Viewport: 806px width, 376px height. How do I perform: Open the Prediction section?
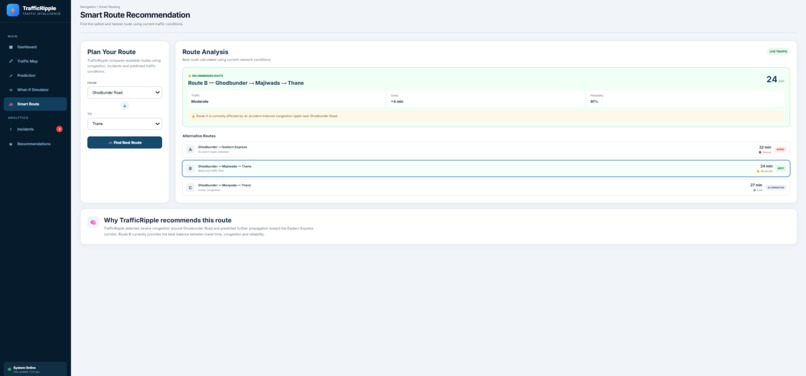tap(35, 76)
